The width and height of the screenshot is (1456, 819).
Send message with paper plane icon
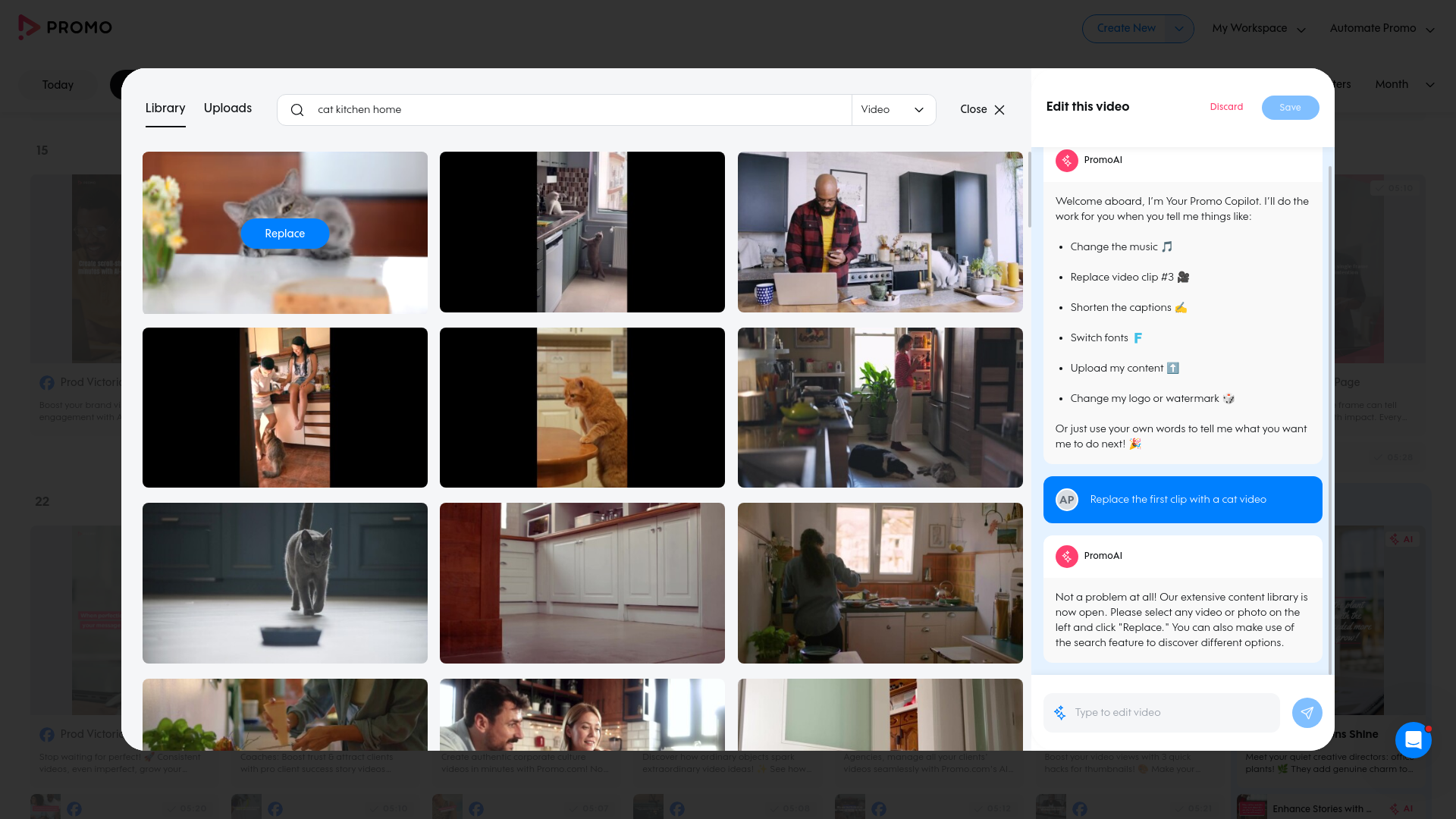tap(1307, 713)
